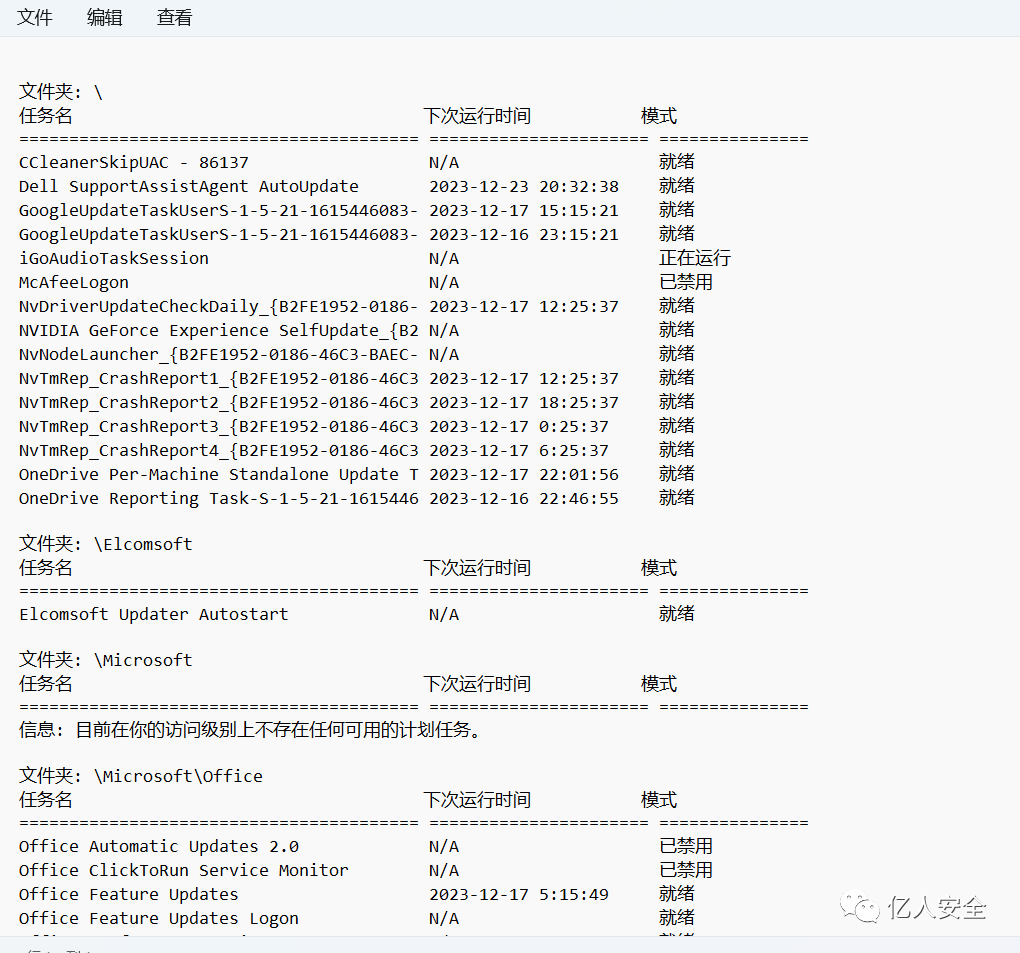Viewport: 1020px width, 953px height.
Task: Click NvTmRep_CrashReport3 task name
Action: [x=219, y=427]
